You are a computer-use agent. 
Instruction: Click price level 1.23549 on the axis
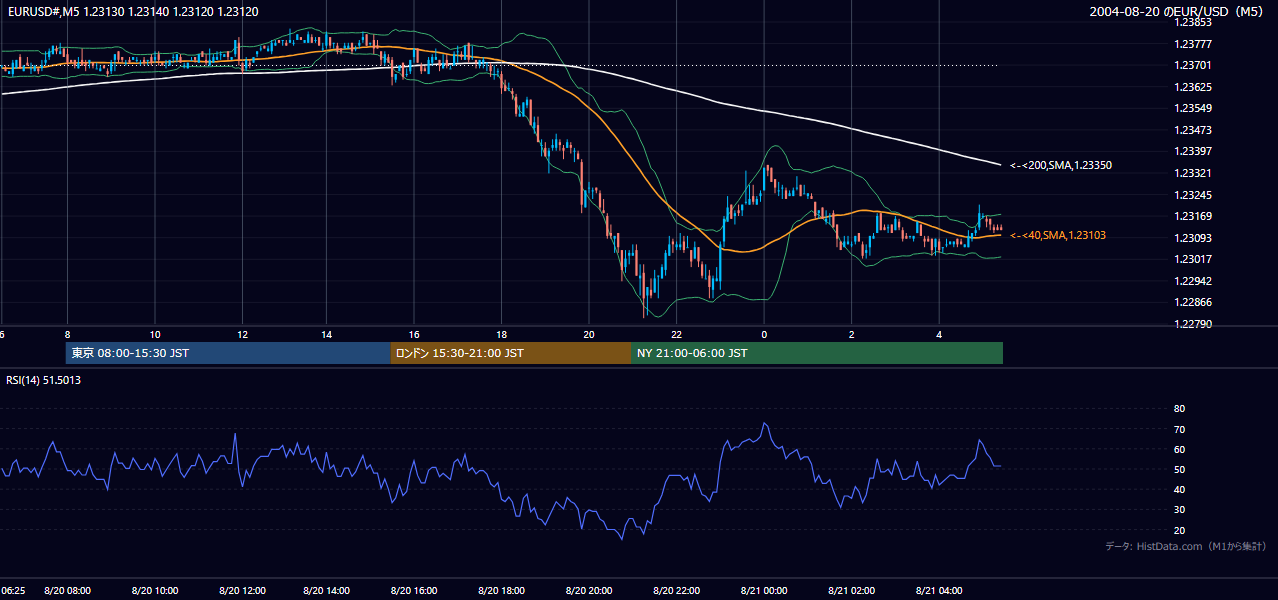click(1194, 108)
